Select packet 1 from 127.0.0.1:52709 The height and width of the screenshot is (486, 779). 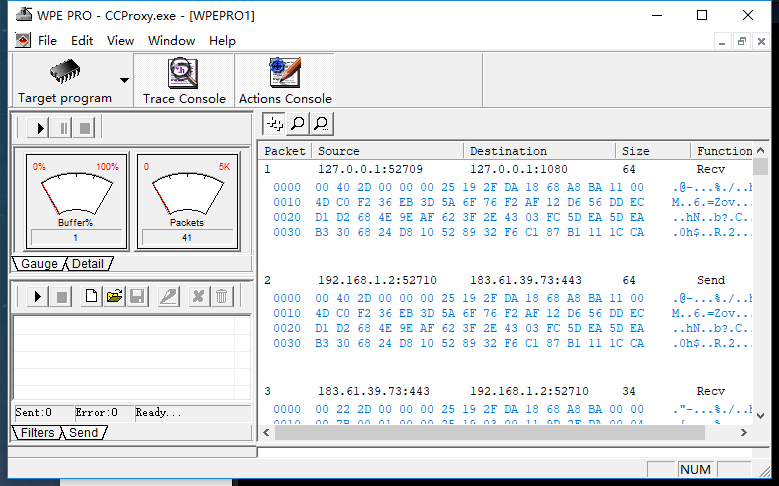(370, 169)
